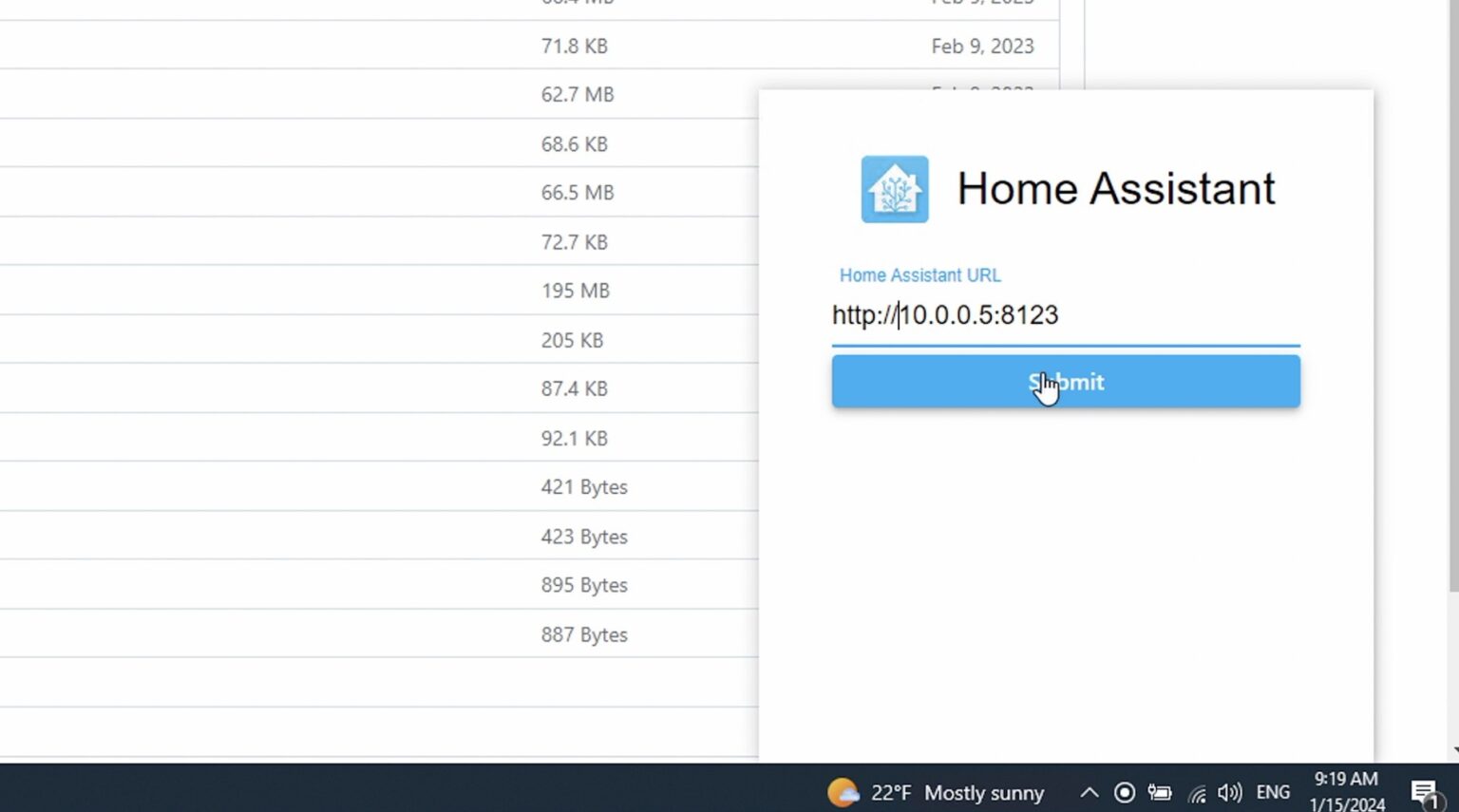Click inside the URL input field
Screen dimensions: 1459x812
click(x=1045, y=315)
